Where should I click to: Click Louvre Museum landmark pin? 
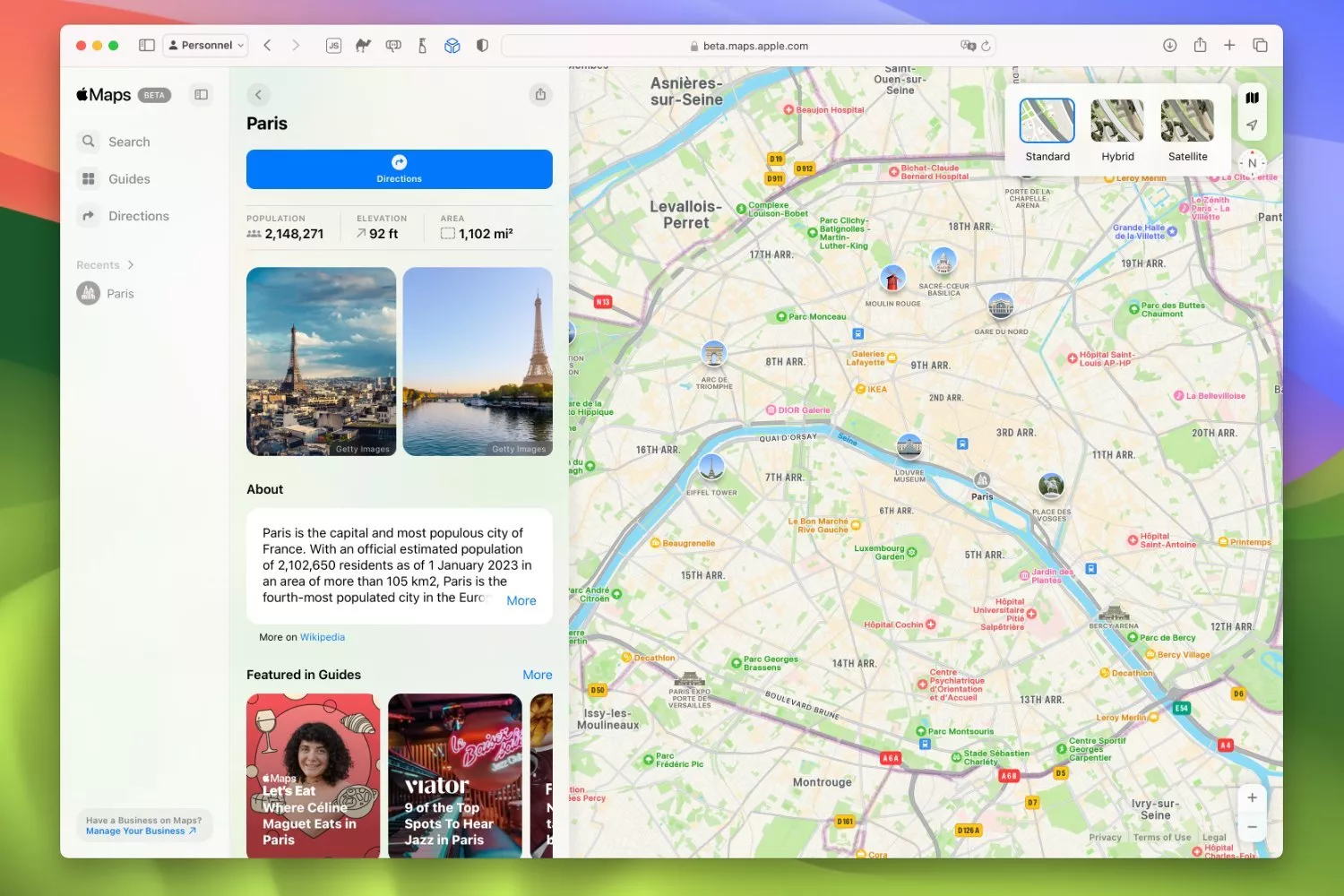tap(909, 446)
